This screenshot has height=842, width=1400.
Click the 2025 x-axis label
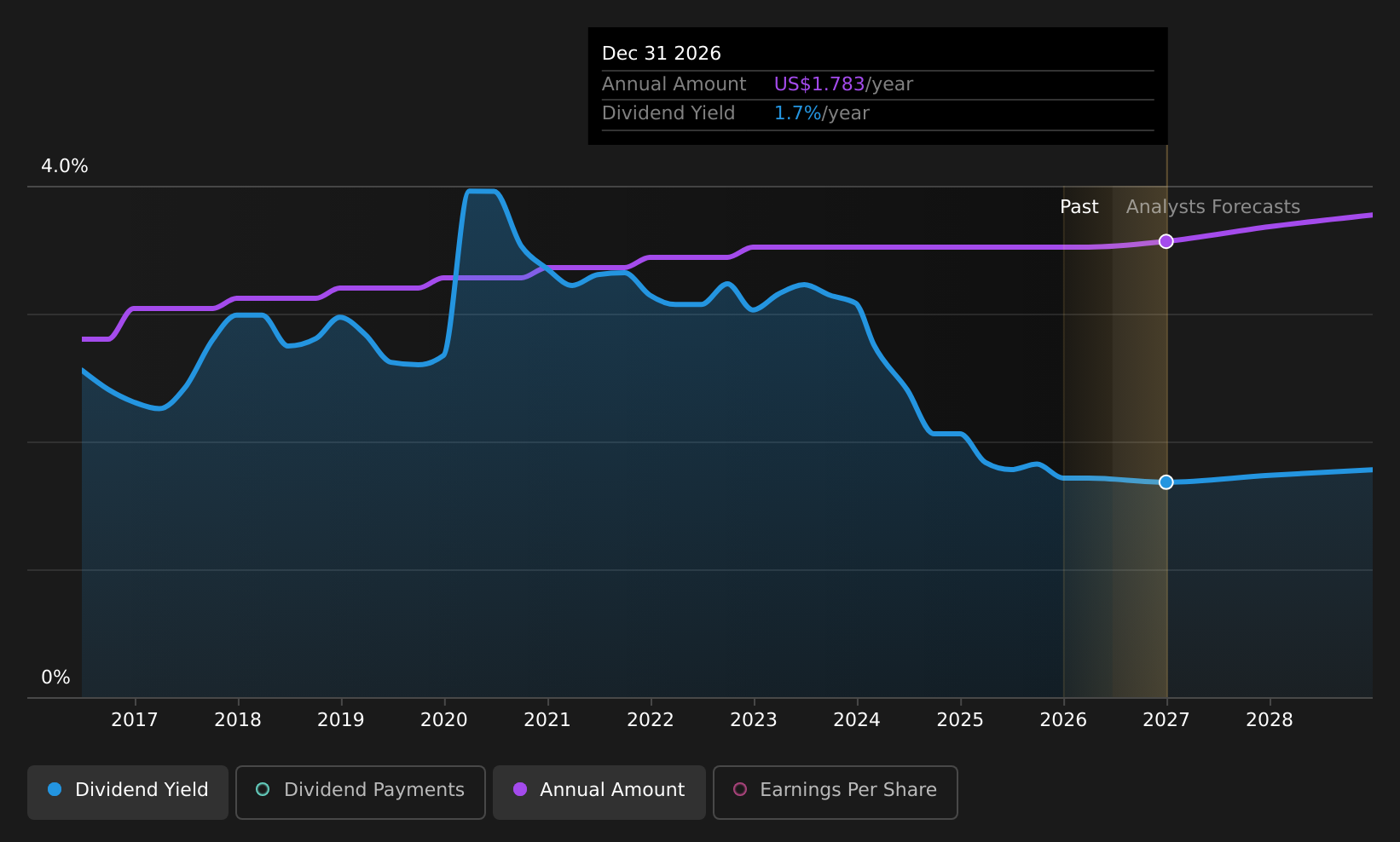[960, 720]
